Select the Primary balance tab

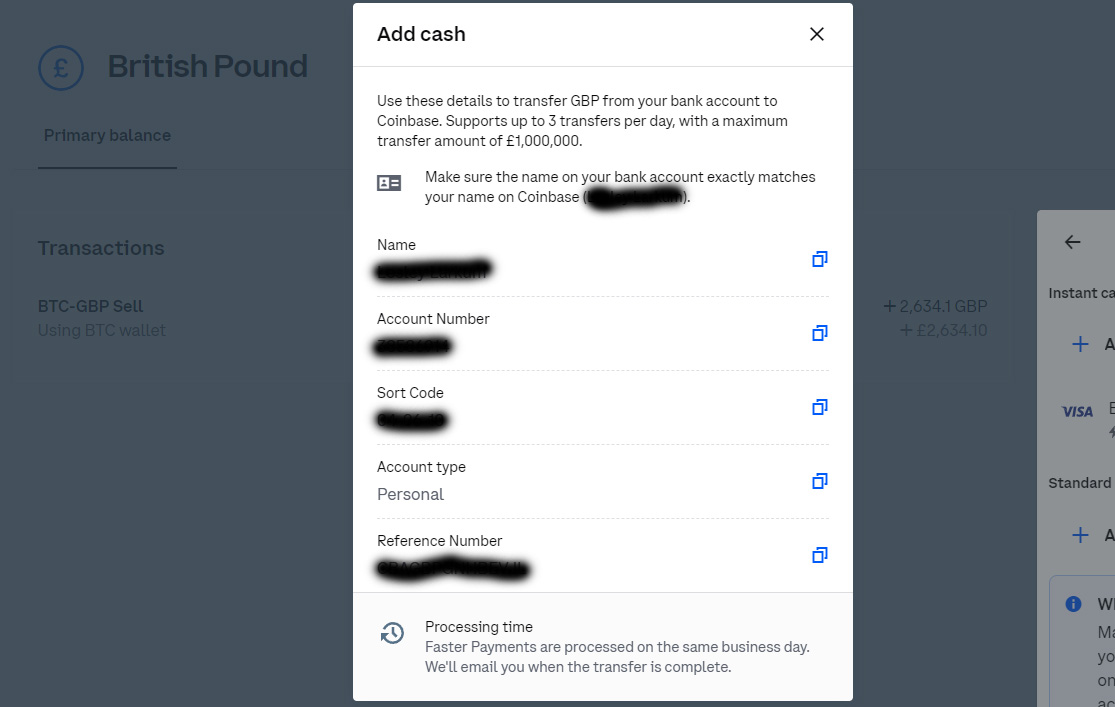click(107, 135)
